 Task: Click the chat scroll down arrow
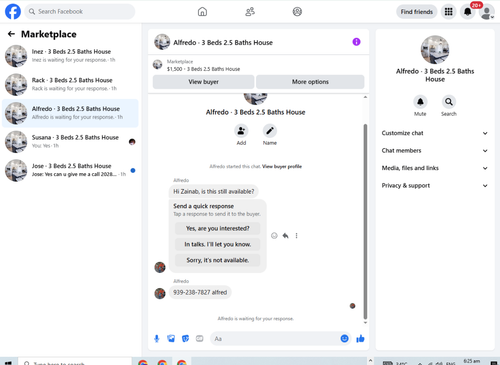pyautogui.click(x=365, y=322)
